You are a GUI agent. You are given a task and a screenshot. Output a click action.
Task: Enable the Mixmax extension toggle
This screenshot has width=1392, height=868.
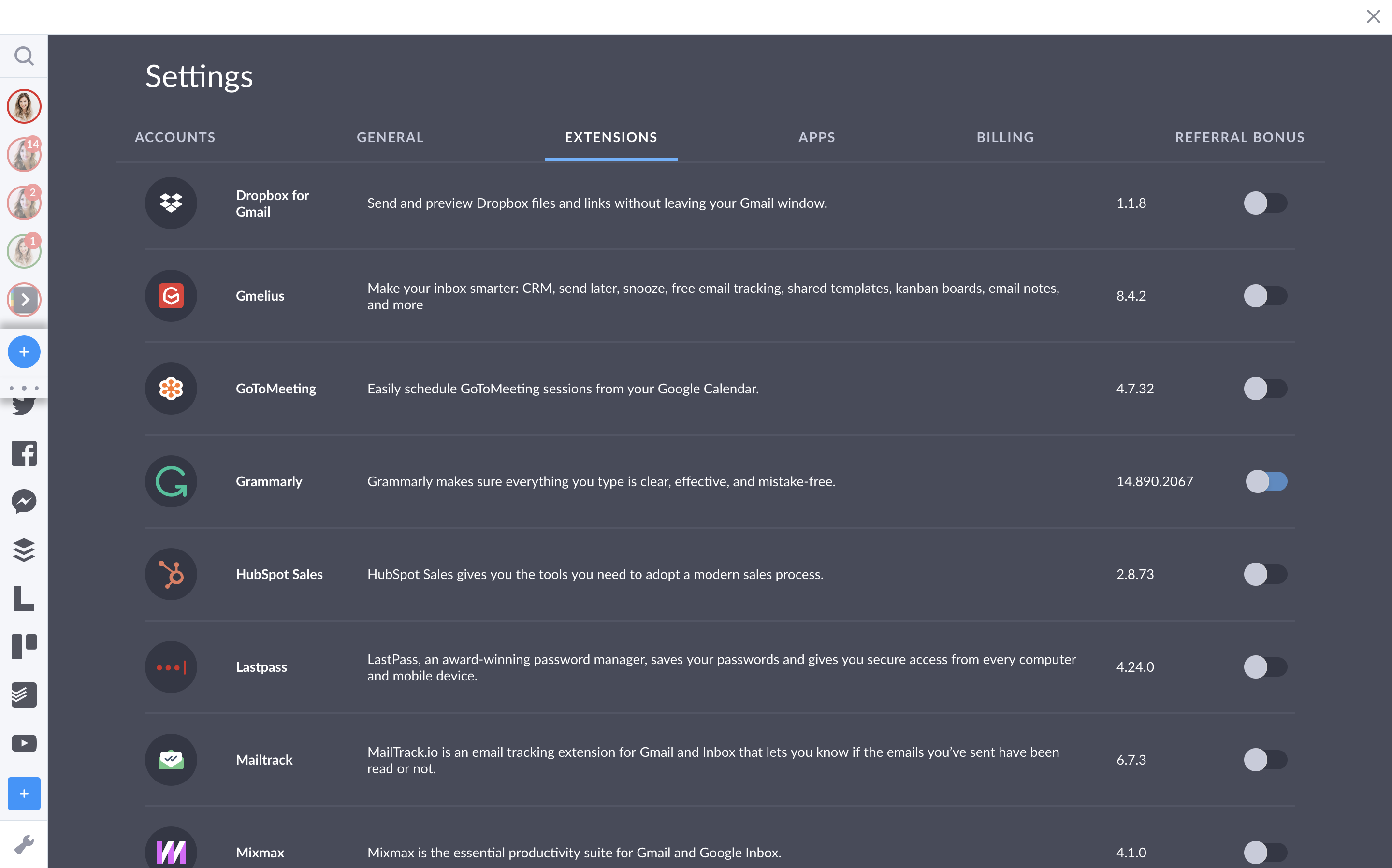(x=1265, y=853)
